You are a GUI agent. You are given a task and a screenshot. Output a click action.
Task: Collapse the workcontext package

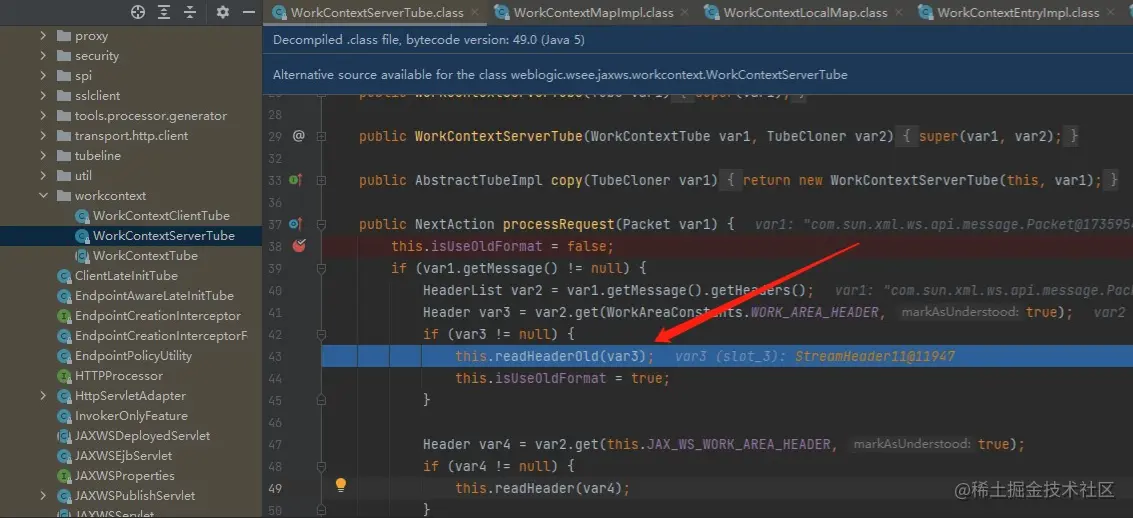coord(43,196)
